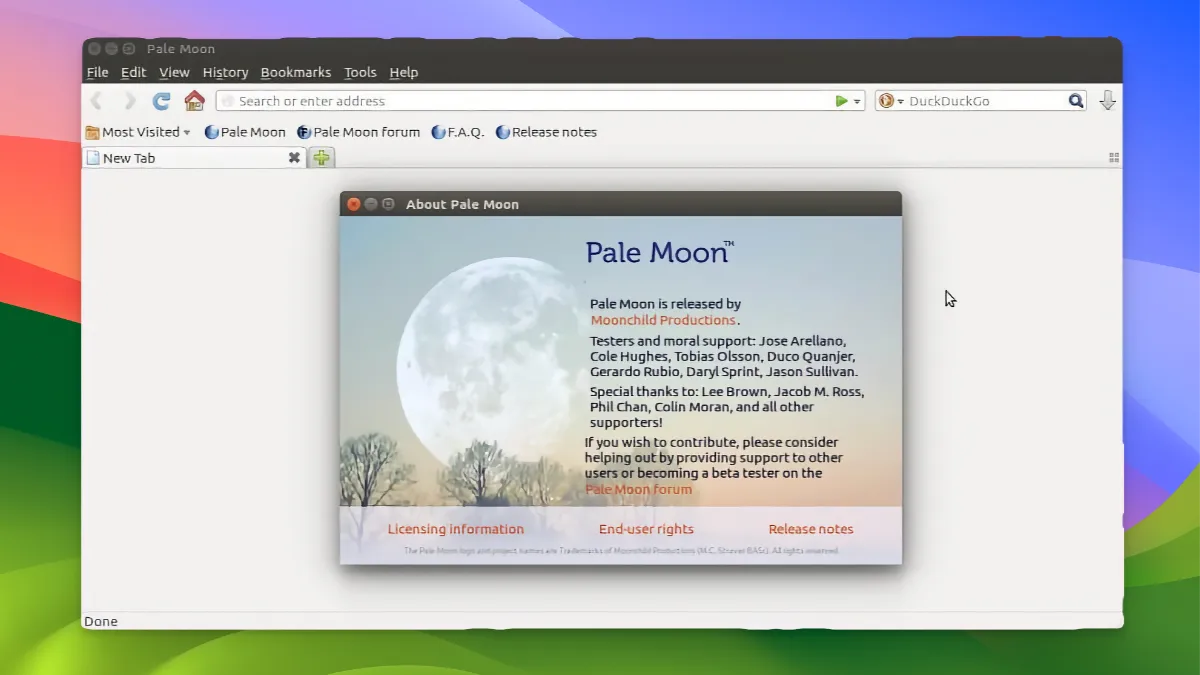Click the list-all-tabs grid icon
The height and width of the screenshot is (675, 1200).
(1113, 157)
